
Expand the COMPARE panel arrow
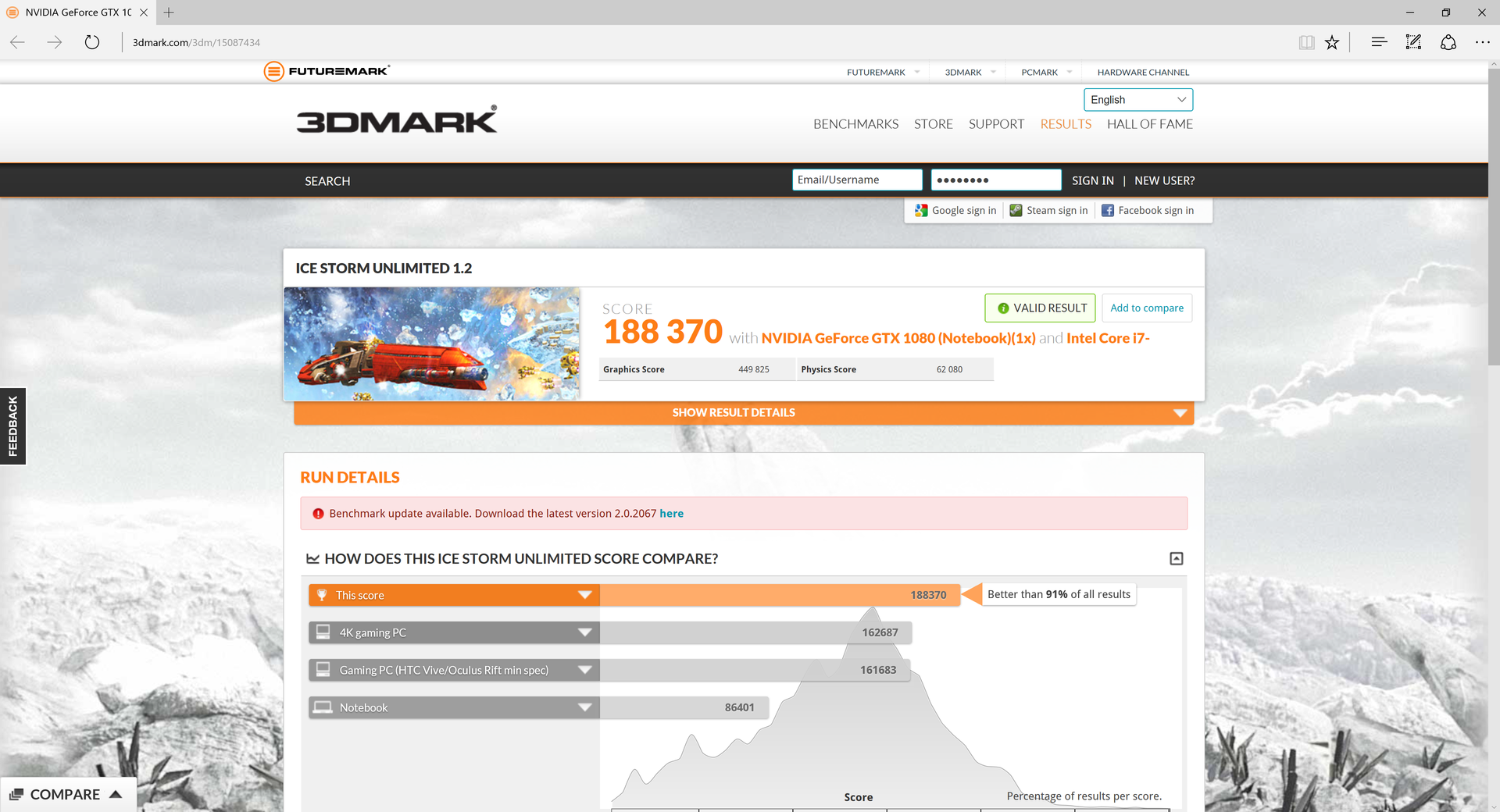coord(116,794)
